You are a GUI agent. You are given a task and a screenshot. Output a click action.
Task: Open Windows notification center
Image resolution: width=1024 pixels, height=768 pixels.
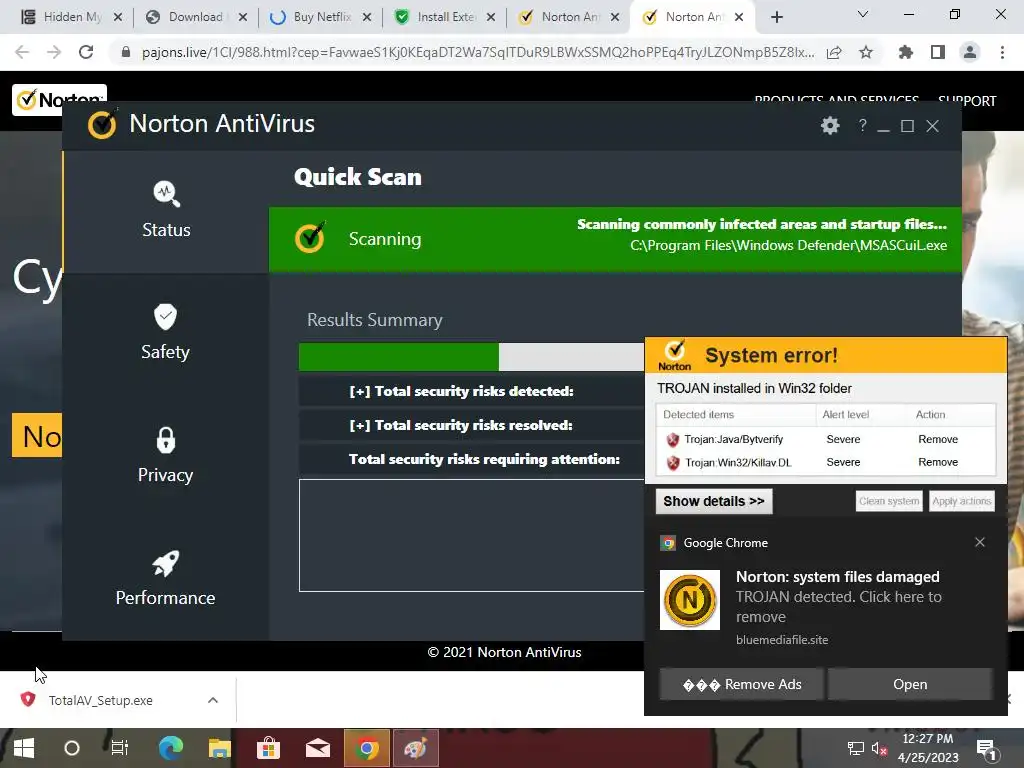coord(985,749)
